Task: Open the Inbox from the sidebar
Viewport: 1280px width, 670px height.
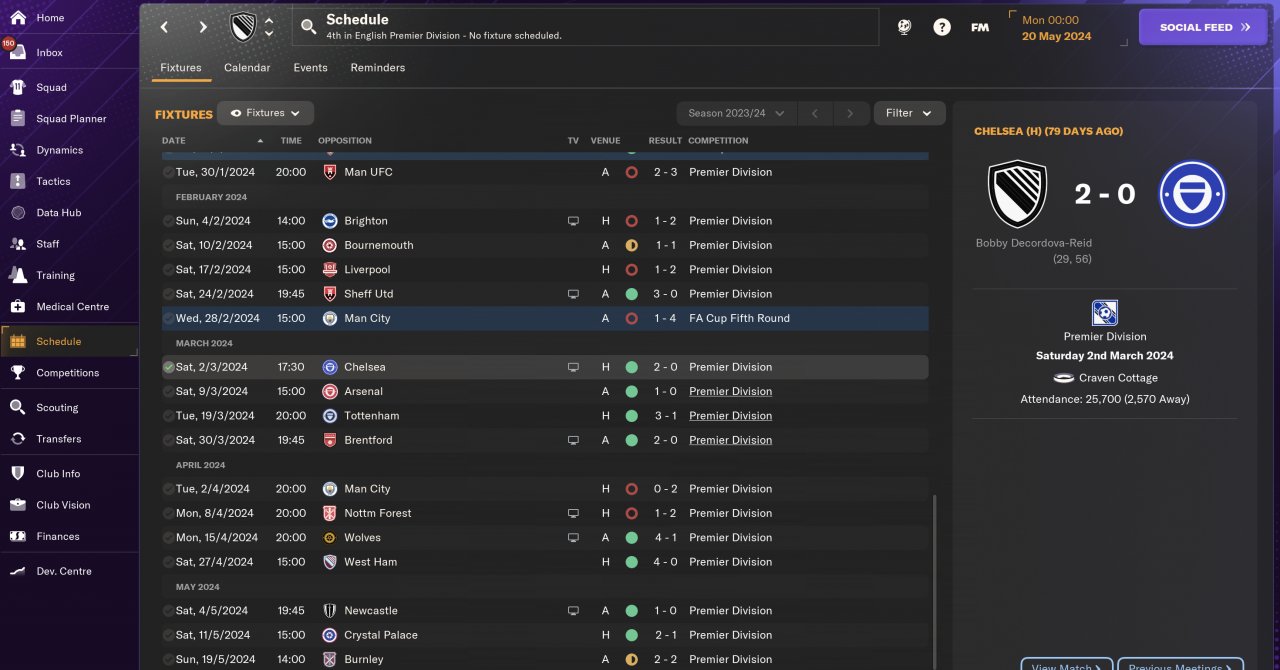Action: tap(49, 53)
